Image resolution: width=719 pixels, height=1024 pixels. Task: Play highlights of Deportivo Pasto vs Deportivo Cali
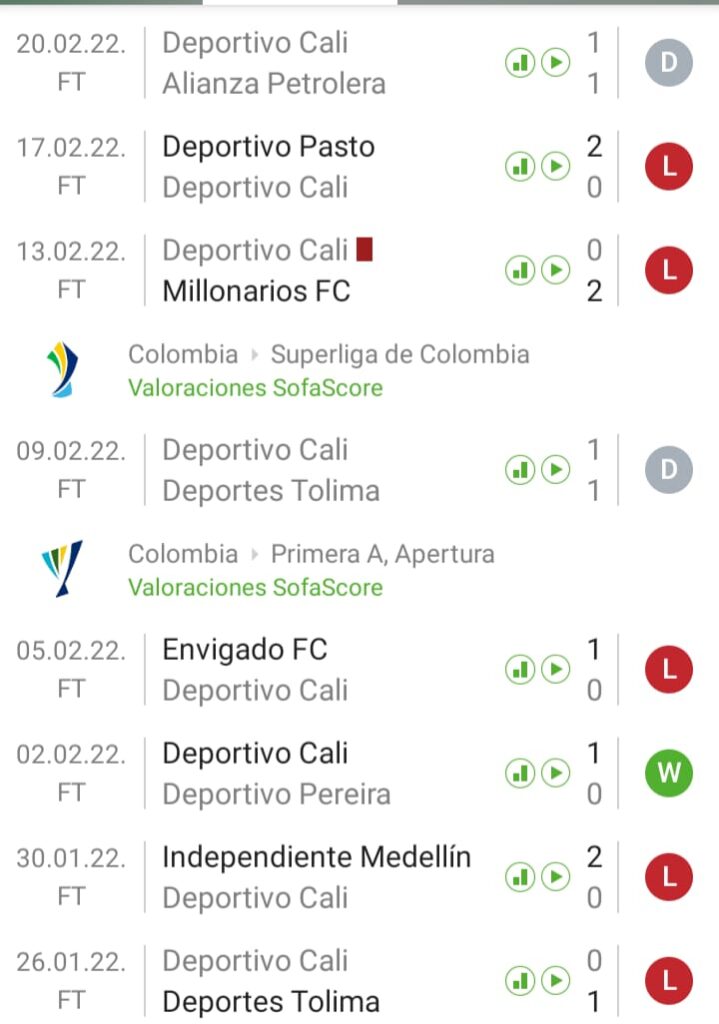coord(555,166)
